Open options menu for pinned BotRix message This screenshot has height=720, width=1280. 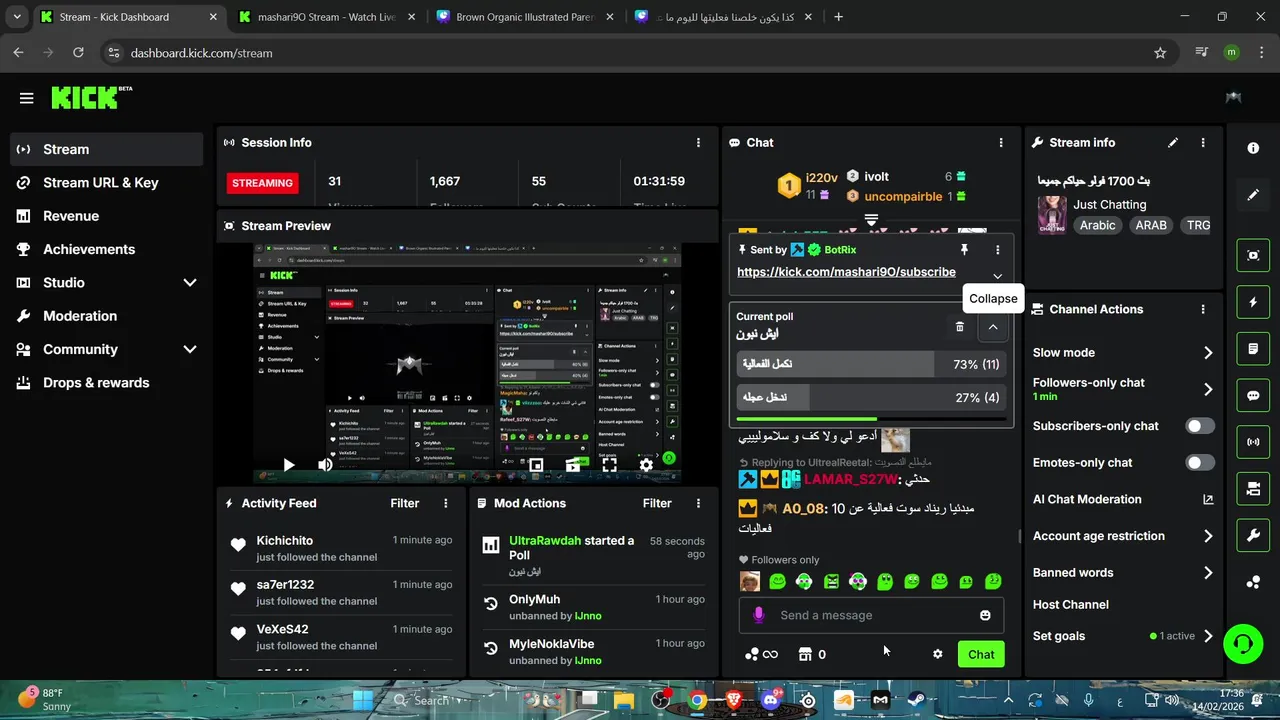997,250
